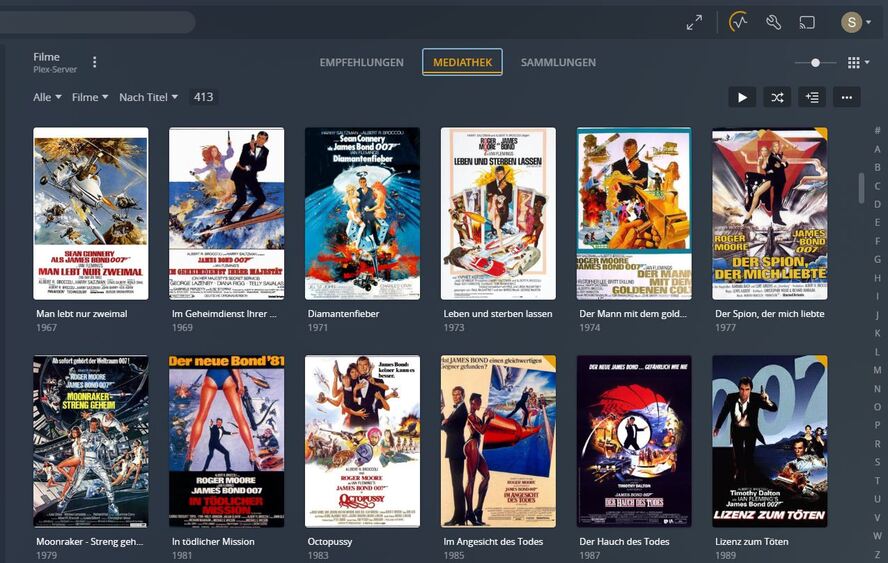Shuffle the library with shuffle icon
This screenshot has width=888, height=563.
point(777,97)
